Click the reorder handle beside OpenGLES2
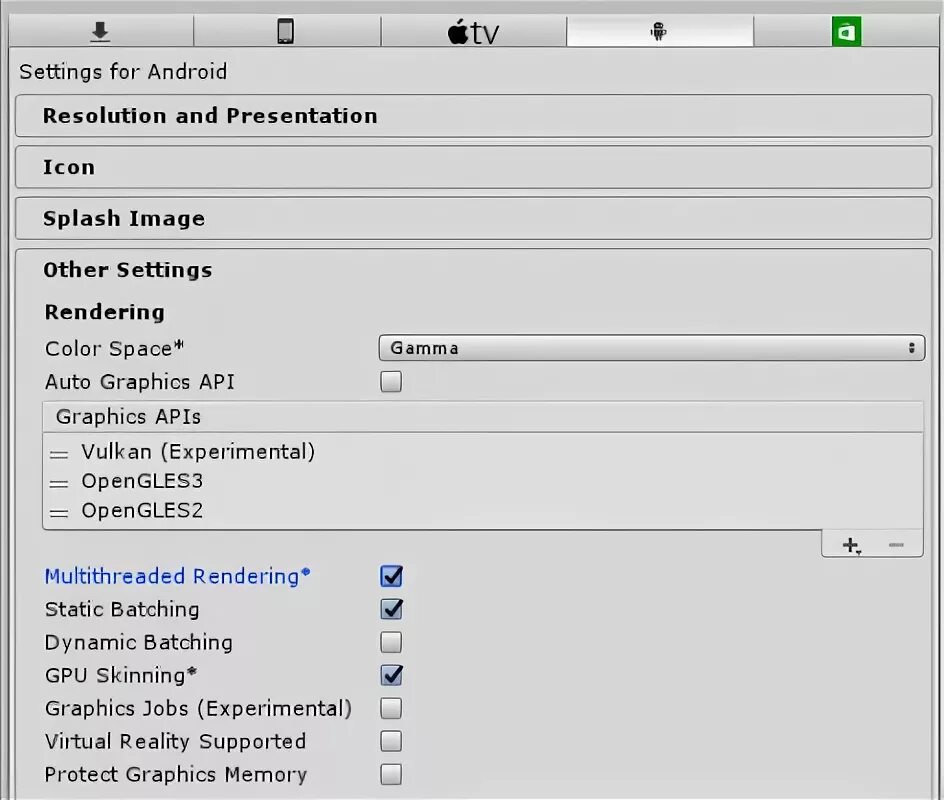 point(59,513)
